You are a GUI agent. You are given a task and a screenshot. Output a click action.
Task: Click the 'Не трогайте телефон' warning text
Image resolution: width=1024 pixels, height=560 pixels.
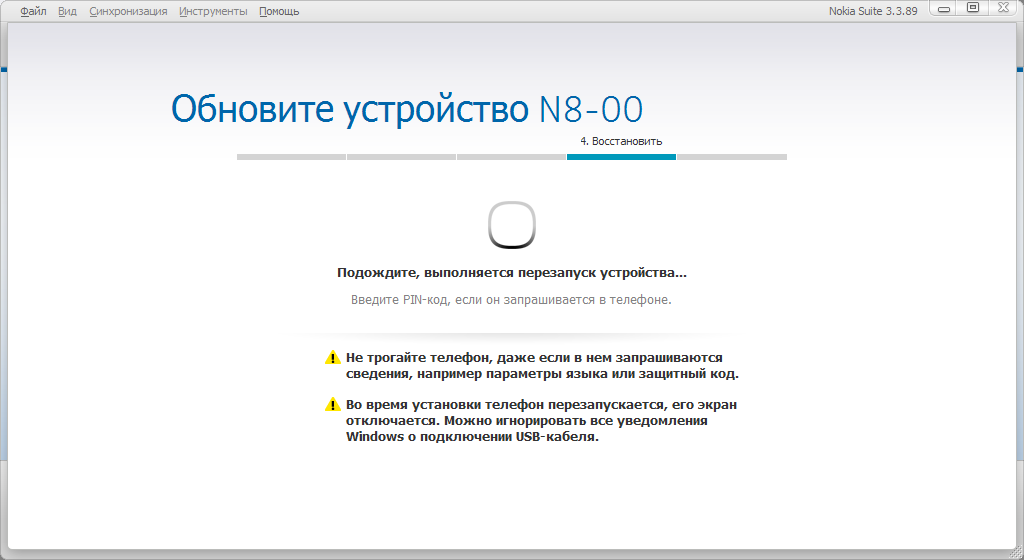click(x=542, y=366)
